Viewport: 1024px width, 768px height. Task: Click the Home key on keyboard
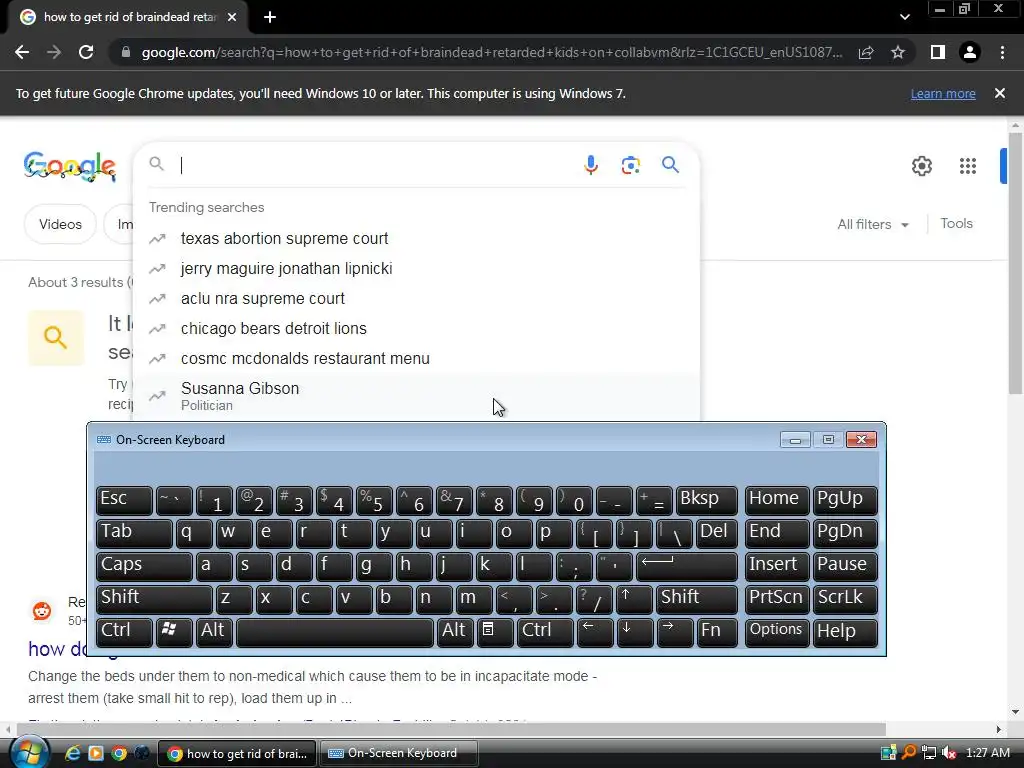(776, 500)
